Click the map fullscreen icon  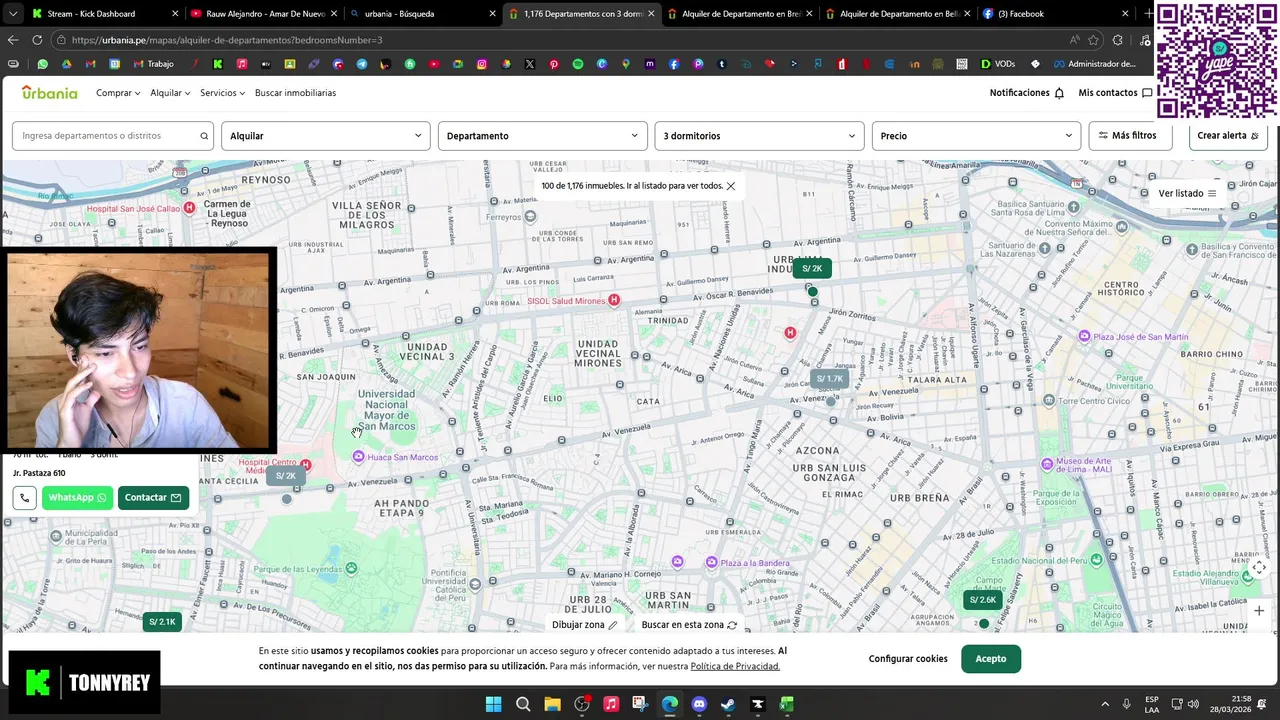pyautogui.click(x=1259, y=568)
